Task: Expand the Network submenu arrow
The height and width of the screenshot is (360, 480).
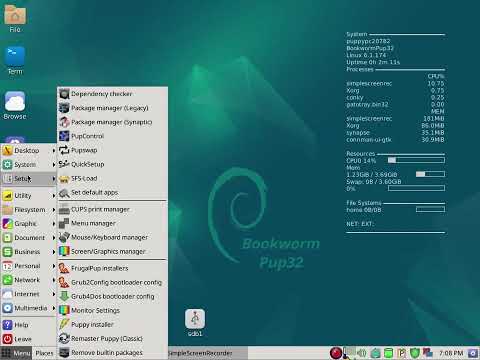Action: pyautogui.click(x=54, y=280)
